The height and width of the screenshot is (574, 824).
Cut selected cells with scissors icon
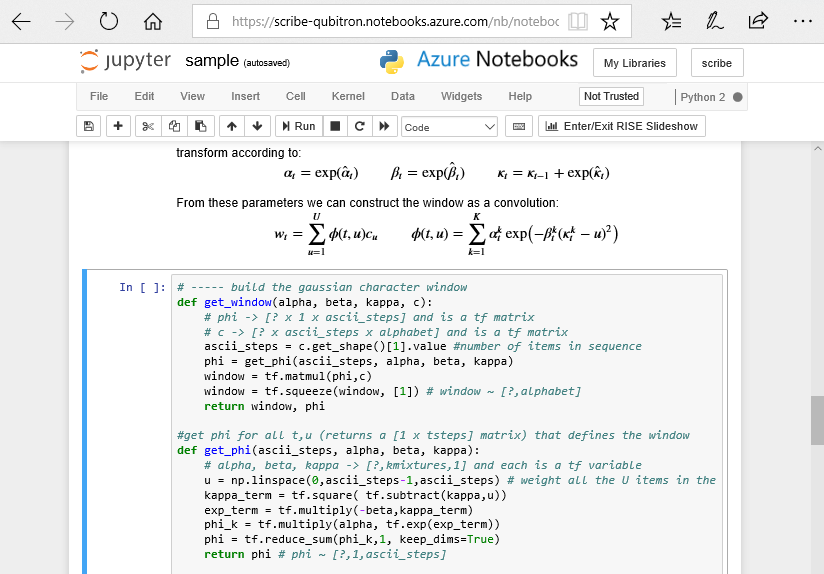(x=147, y=126)
